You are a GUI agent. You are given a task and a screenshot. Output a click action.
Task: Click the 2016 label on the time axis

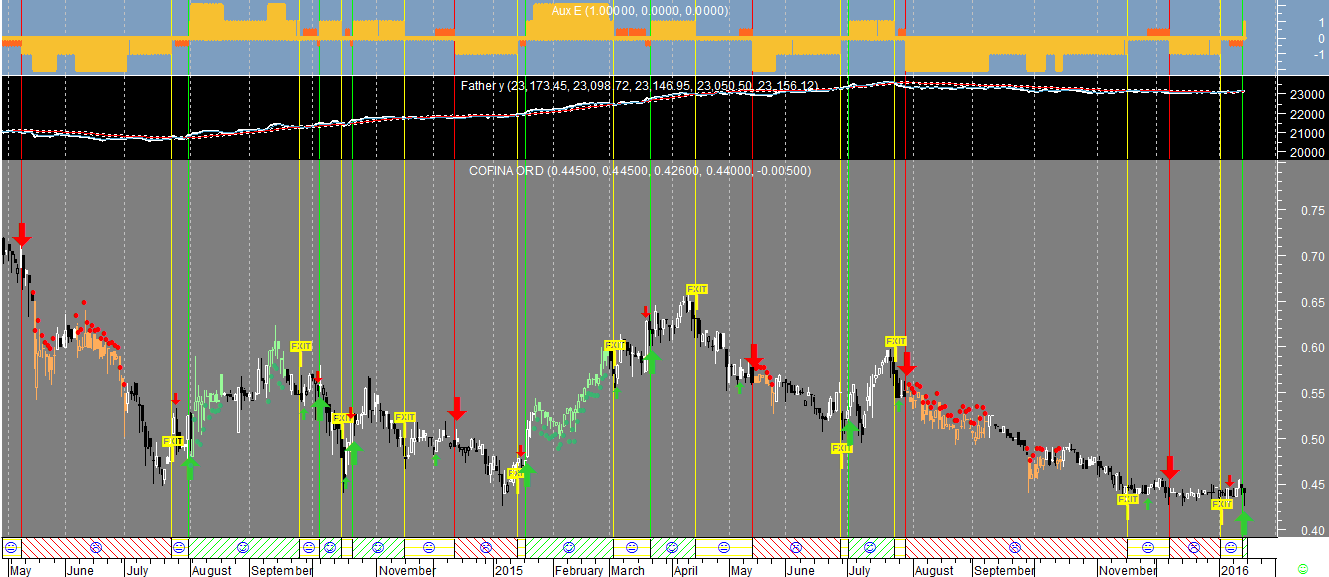pos(1235,570)
